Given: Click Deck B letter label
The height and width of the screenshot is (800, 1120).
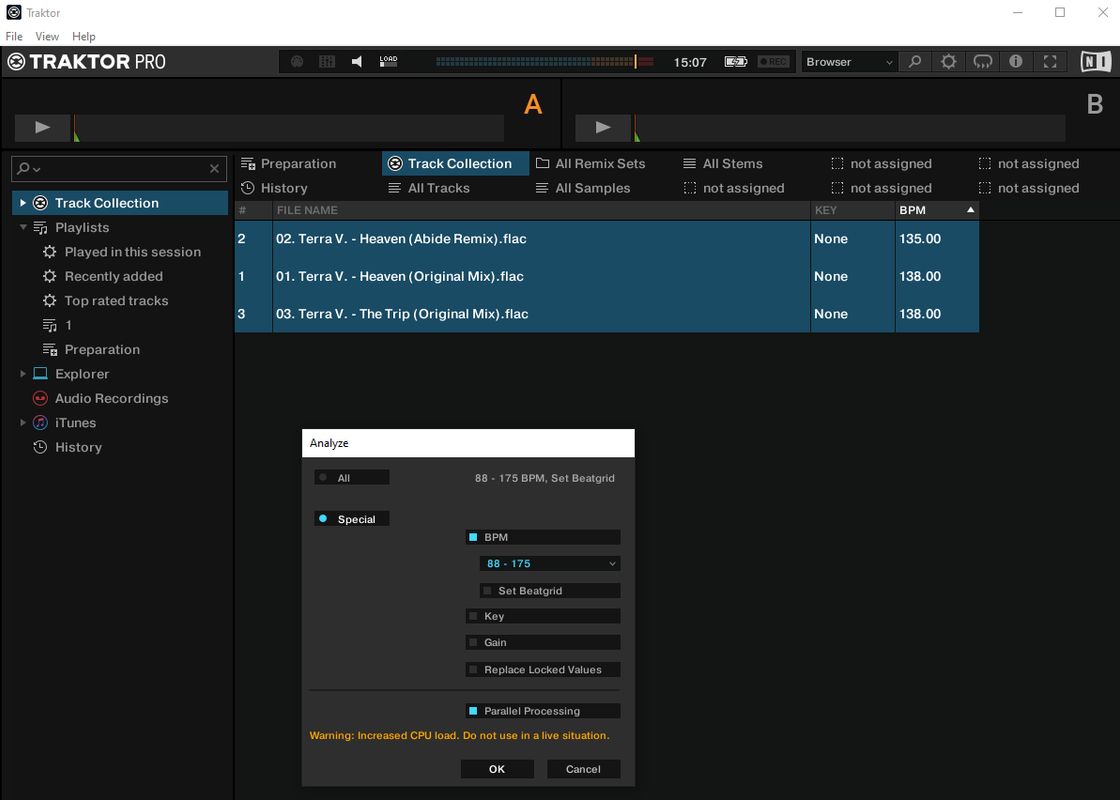Looking at the screenshot, I should pos(1095,104).
